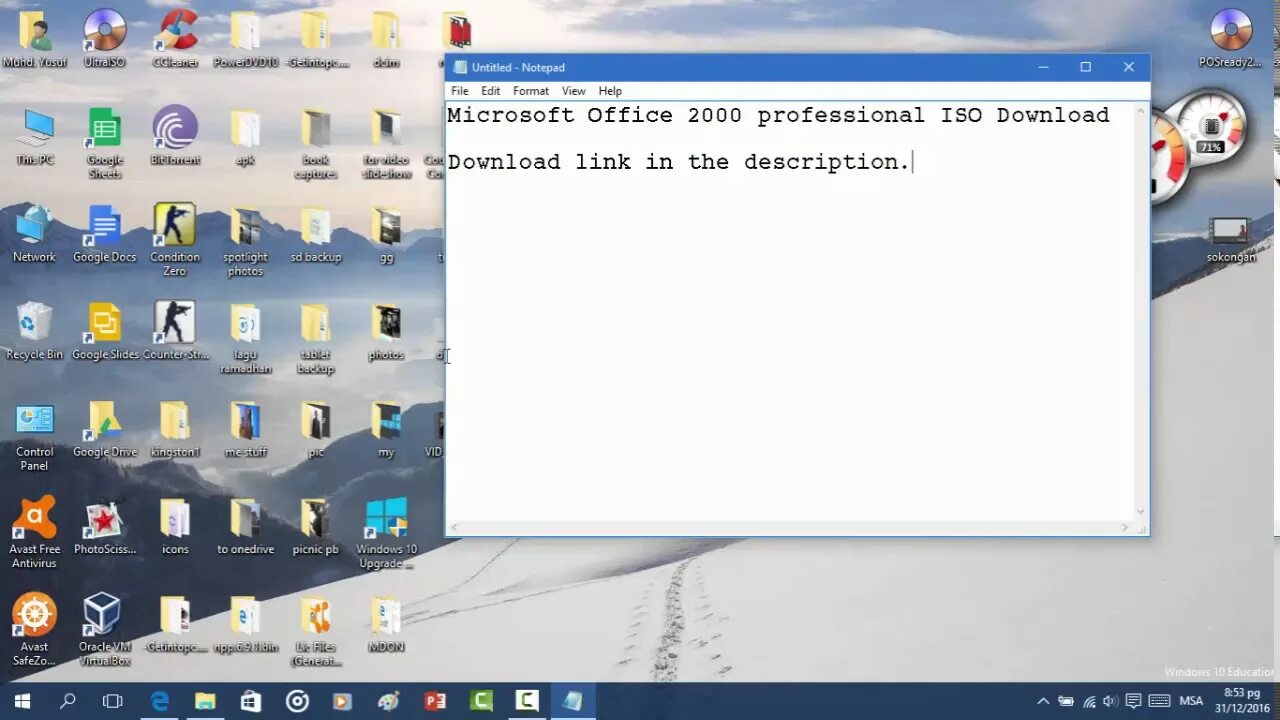Select the npp.6.9.1.bin folder

pyautogui.click(x=246, y=625)
